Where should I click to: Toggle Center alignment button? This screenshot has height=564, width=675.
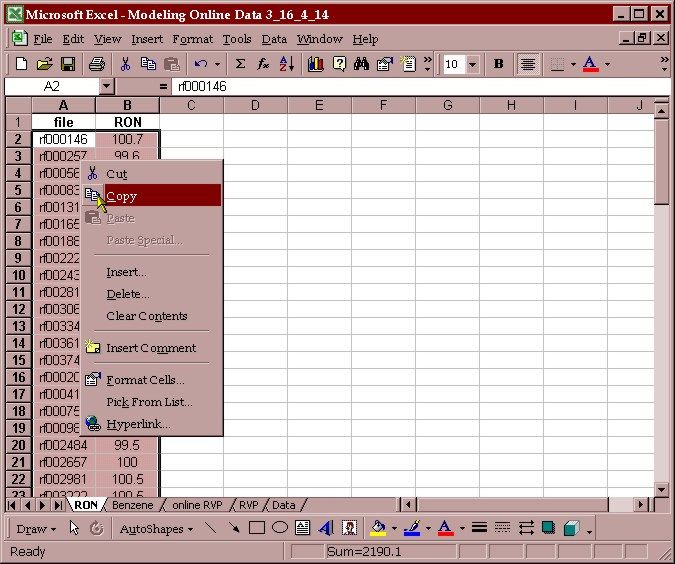tap(528, 64)
